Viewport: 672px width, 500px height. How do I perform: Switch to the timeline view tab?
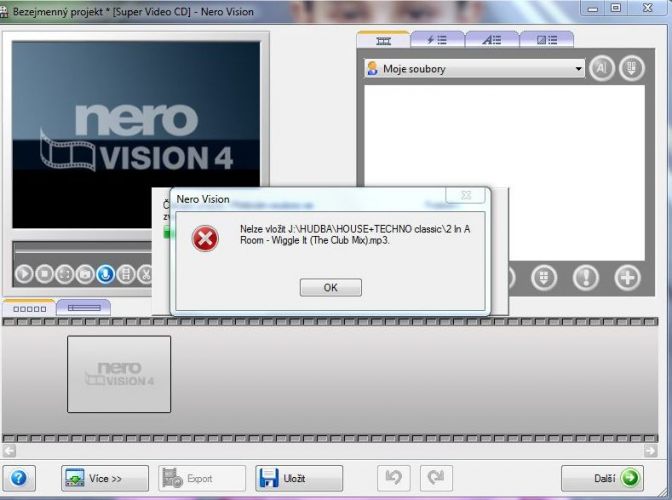click(x=84, y=308)
